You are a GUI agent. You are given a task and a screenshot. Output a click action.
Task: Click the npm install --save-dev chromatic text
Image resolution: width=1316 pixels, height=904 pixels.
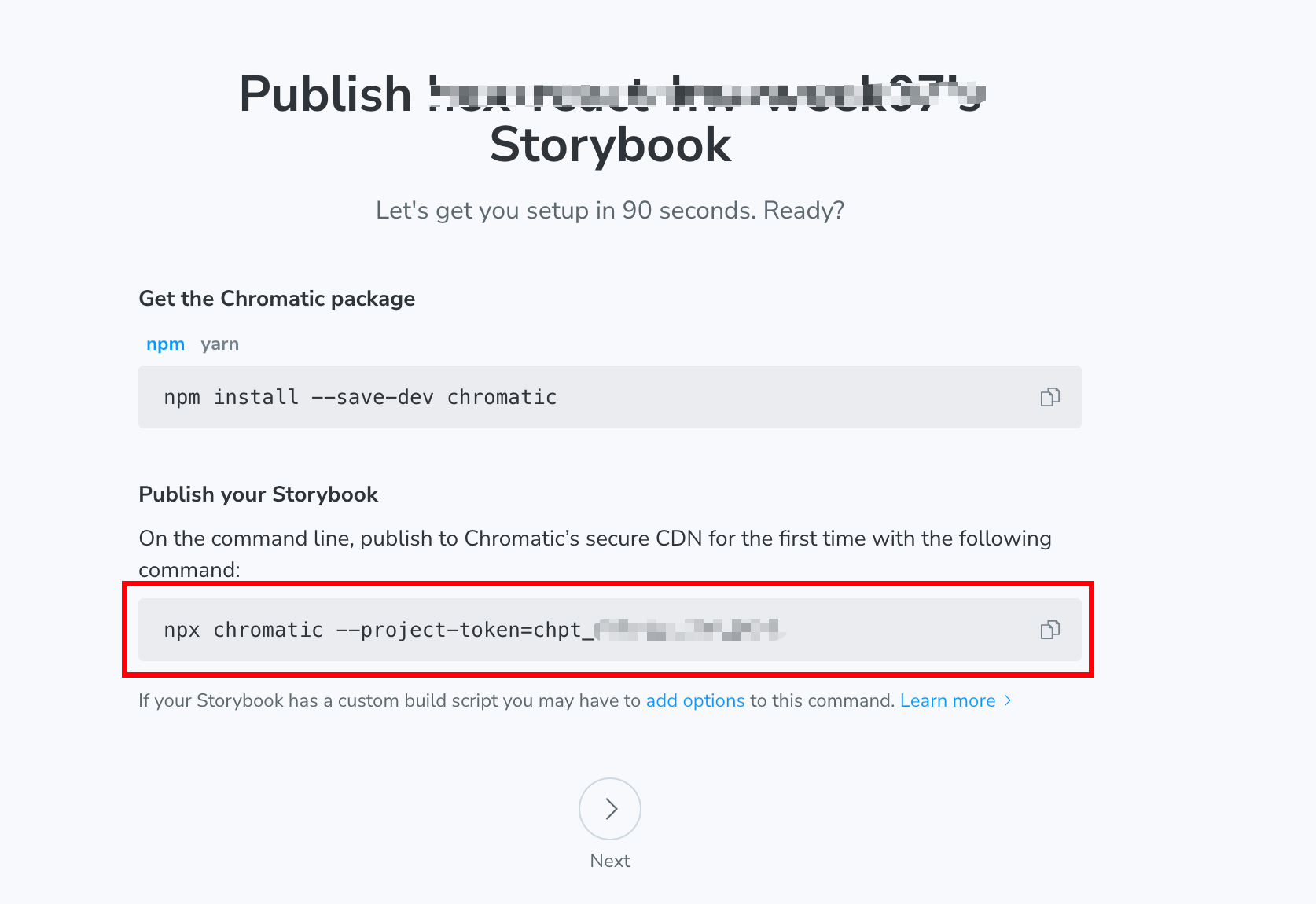coord(360,397)
